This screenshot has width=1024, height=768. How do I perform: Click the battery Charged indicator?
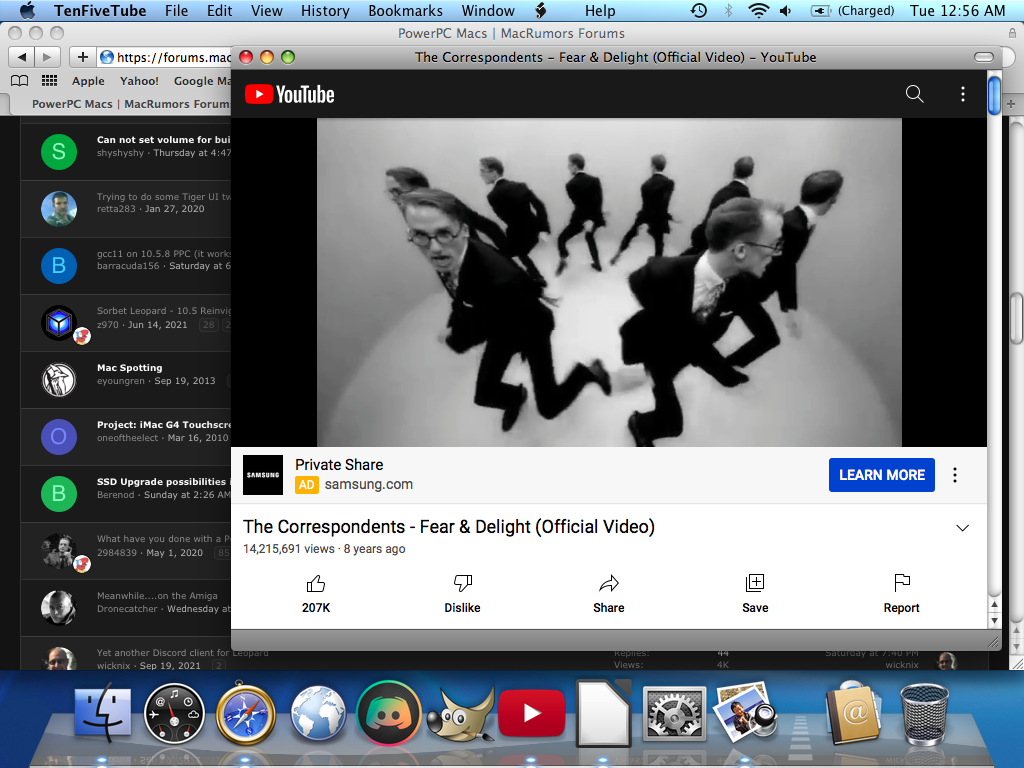pyautogui.click(x=852, y=10)
